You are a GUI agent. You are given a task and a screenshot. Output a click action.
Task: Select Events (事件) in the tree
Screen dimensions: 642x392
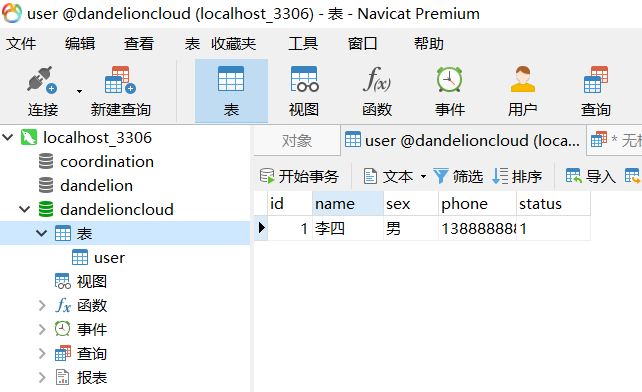tap(92, 329)
